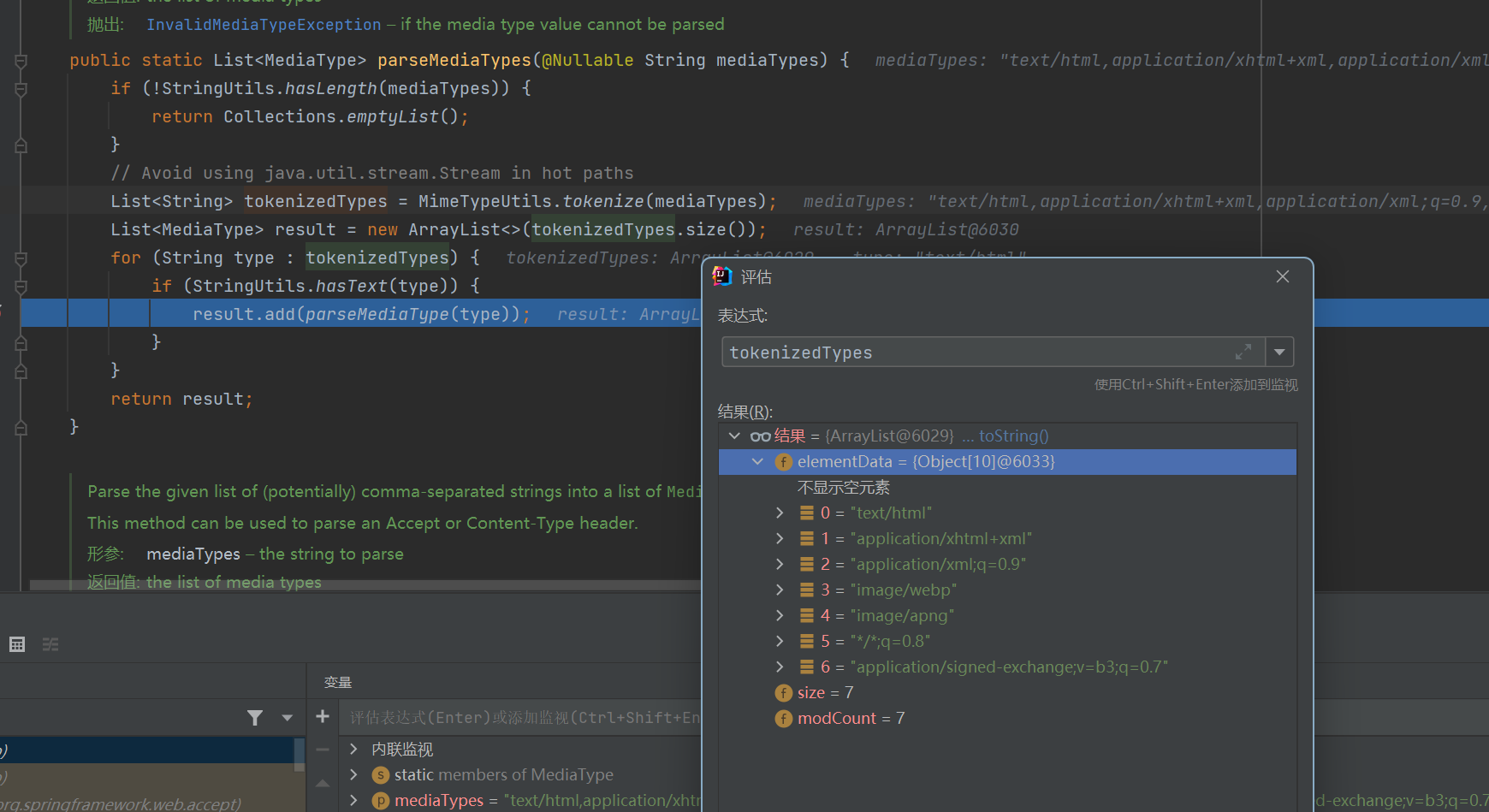Click the gutter fold icon at hasLength if line

21,89
